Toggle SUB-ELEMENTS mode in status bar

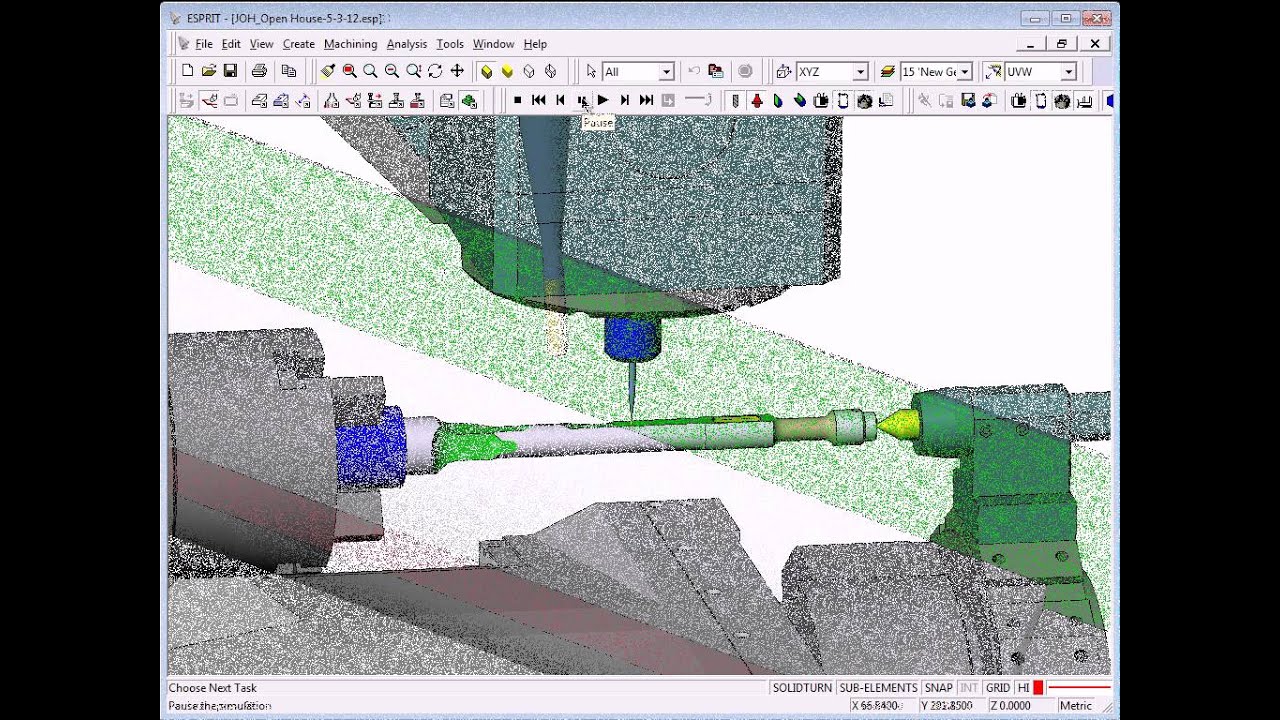pos(878,688)
